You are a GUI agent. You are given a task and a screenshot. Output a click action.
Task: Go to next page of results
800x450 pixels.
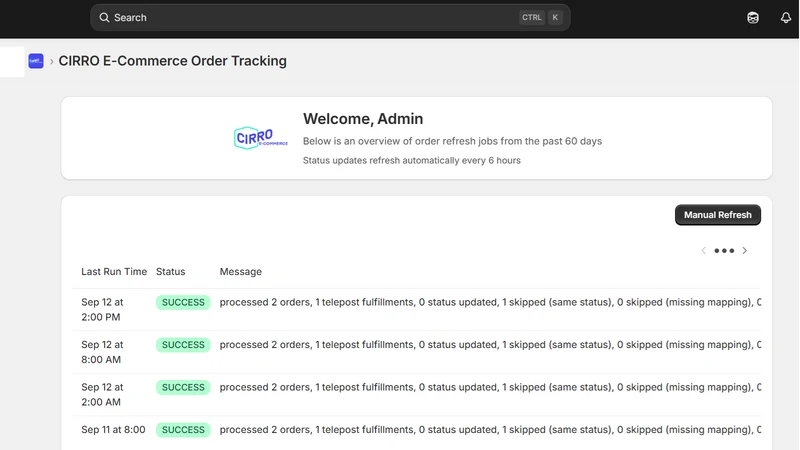(744, 251)
